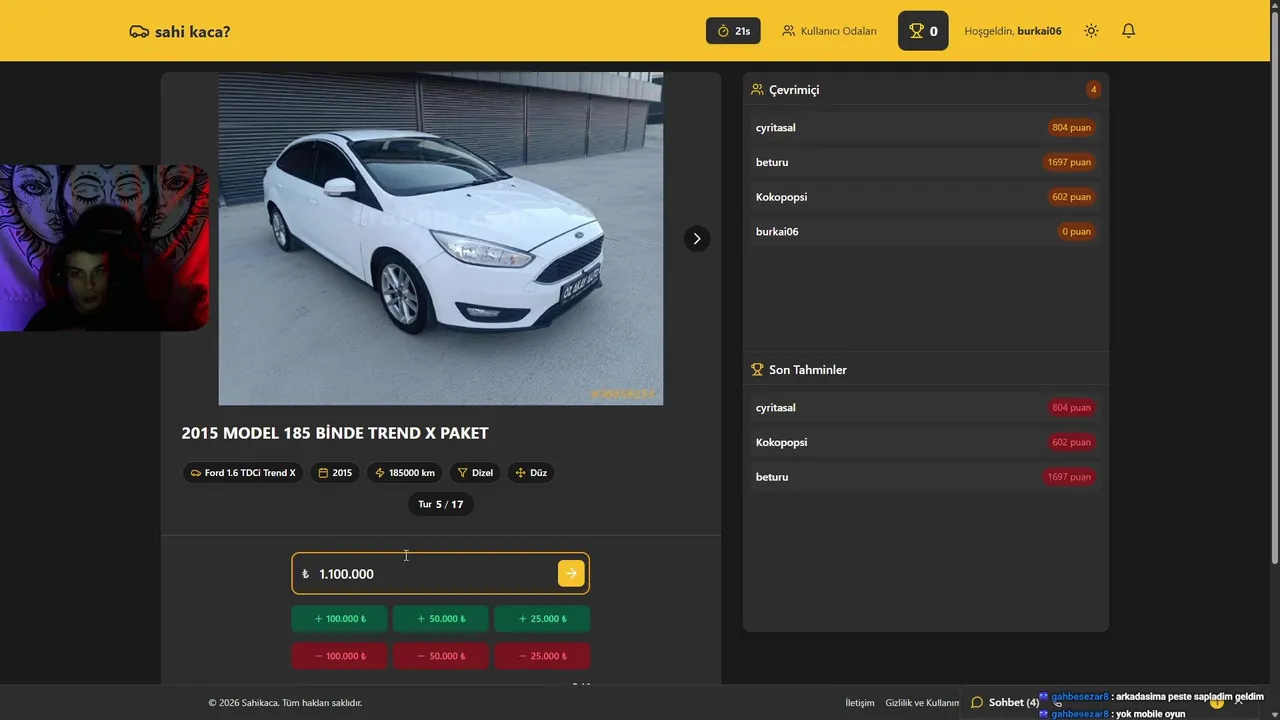Image resolution: width=1280 pixels, height=720 pixels.
Task: Add 100.000 ₺ to guess
Action: coord(340,619)
